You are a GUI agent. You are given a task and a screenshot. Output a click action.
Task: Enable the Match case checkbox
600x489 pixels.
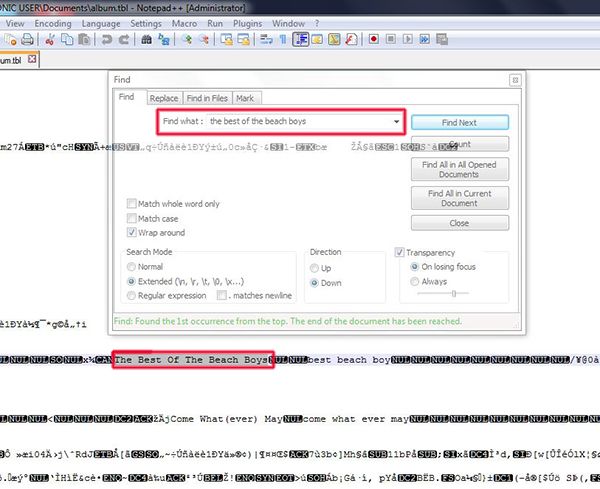[x=132, y=218]
